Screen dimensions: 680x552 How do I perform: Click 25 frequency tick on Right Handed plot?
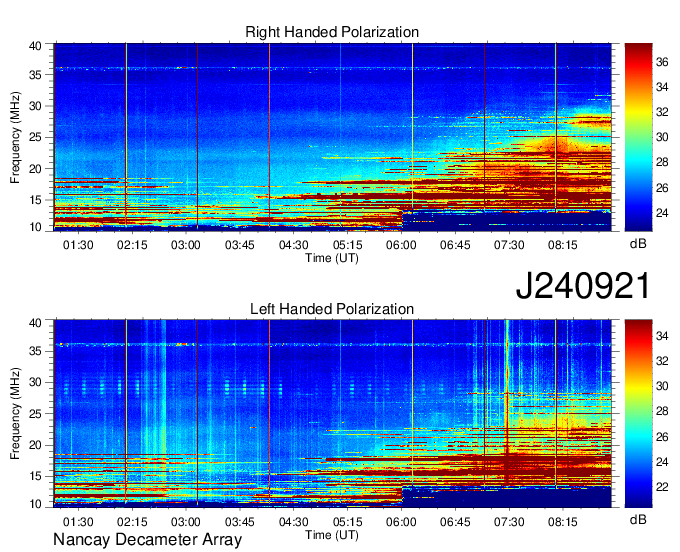(x=35, y=137)
